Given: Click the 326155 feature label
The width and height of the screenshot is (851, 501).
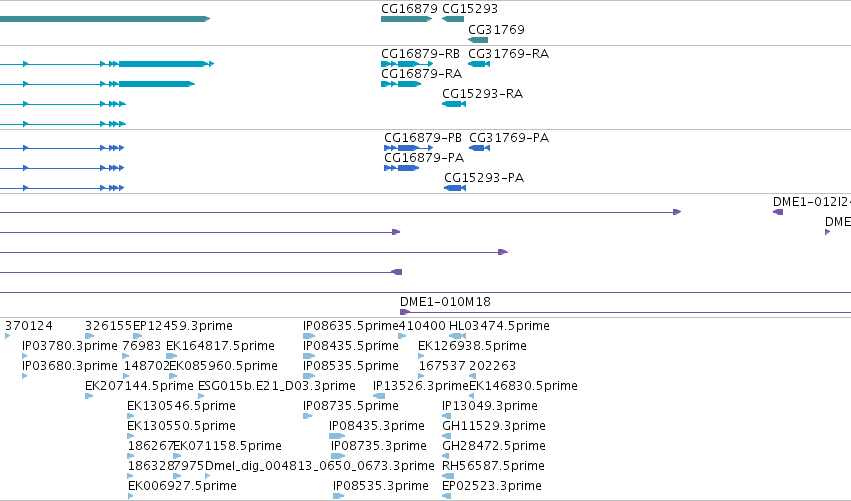Looking at the screenshot, I should coord(109,326).
